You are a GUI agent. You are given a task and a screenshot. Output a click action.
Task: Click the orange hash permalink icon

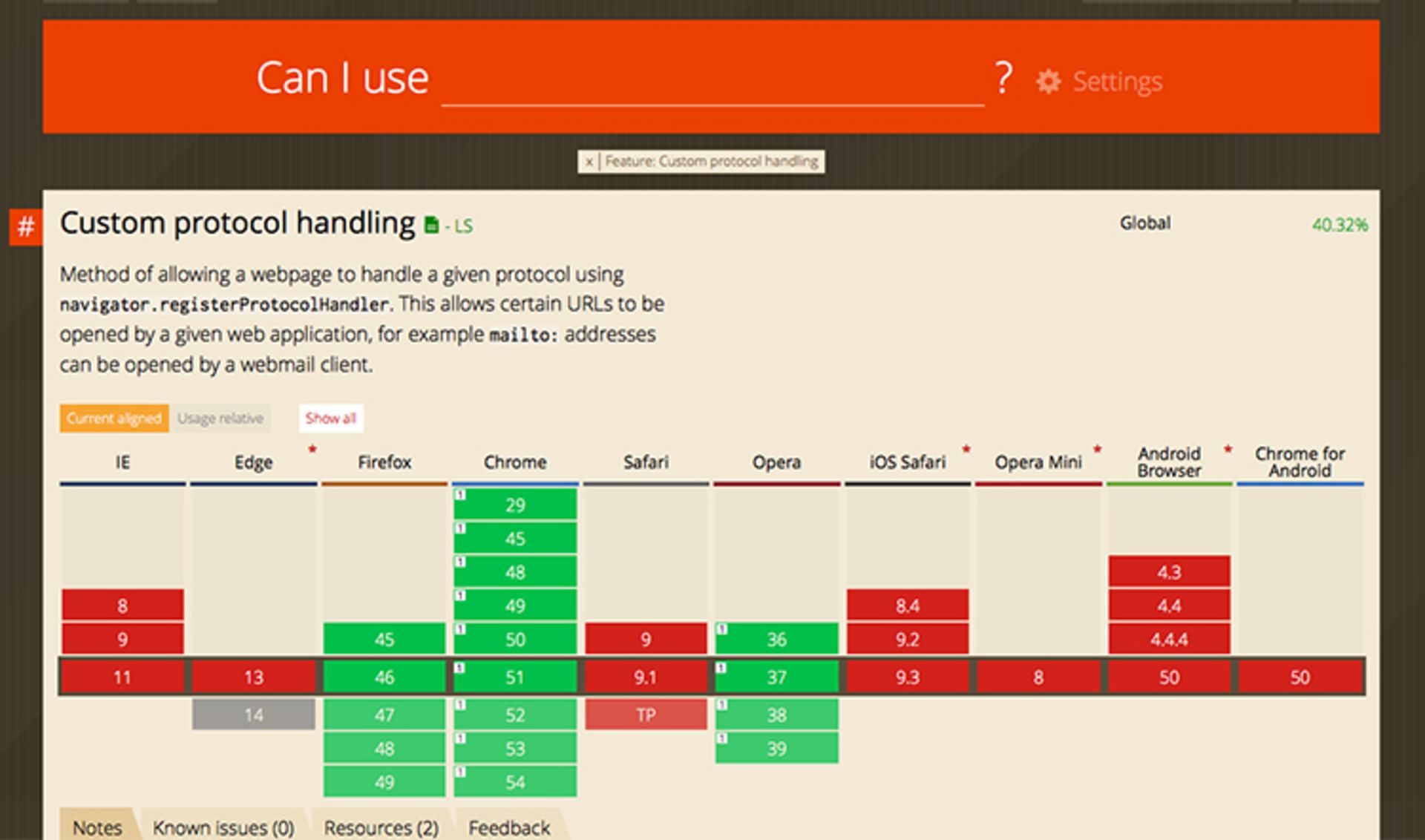pos(26,226)
